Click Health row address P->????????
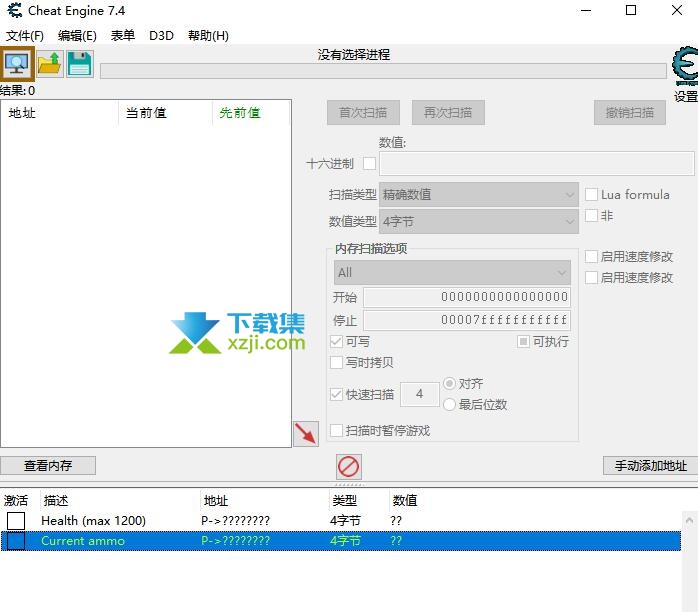The height and width of the screenshot is (612, 698). pyautogui.click(x=235, y=520)
